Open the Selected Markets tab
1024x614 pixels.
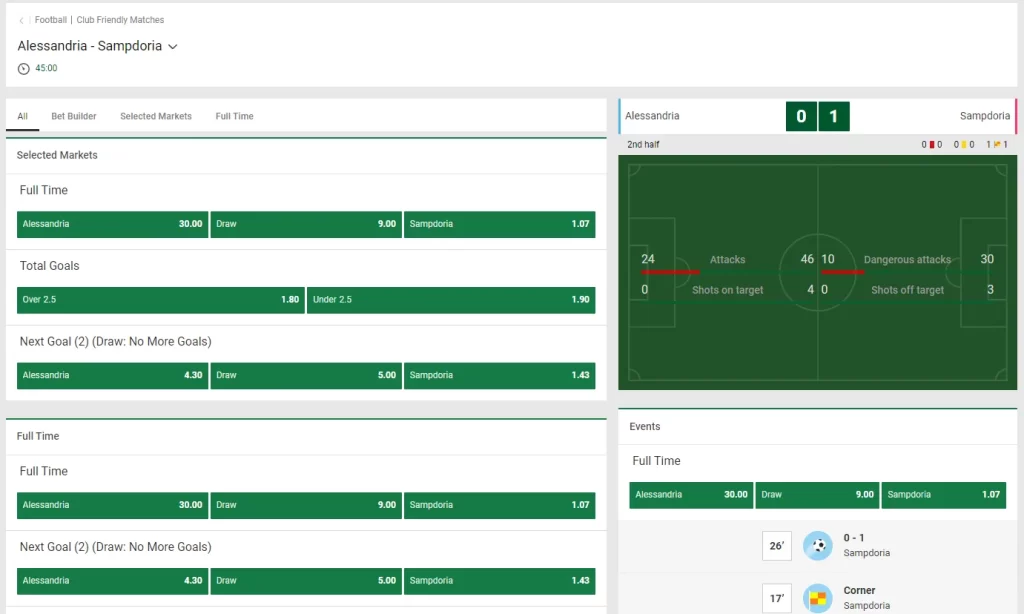point(156,116)
